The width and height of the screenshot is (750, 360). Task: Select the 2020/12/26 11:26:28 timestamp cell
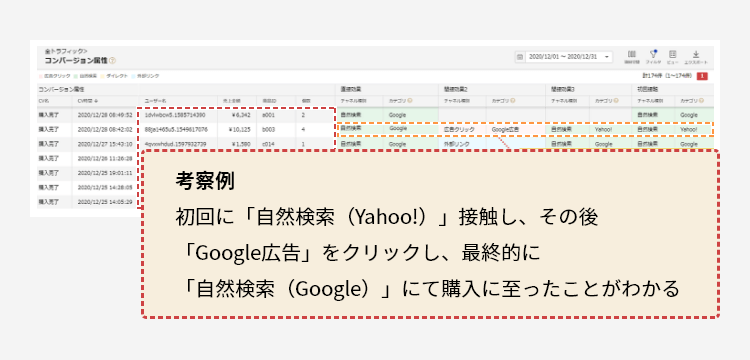(x=105, y=158)
